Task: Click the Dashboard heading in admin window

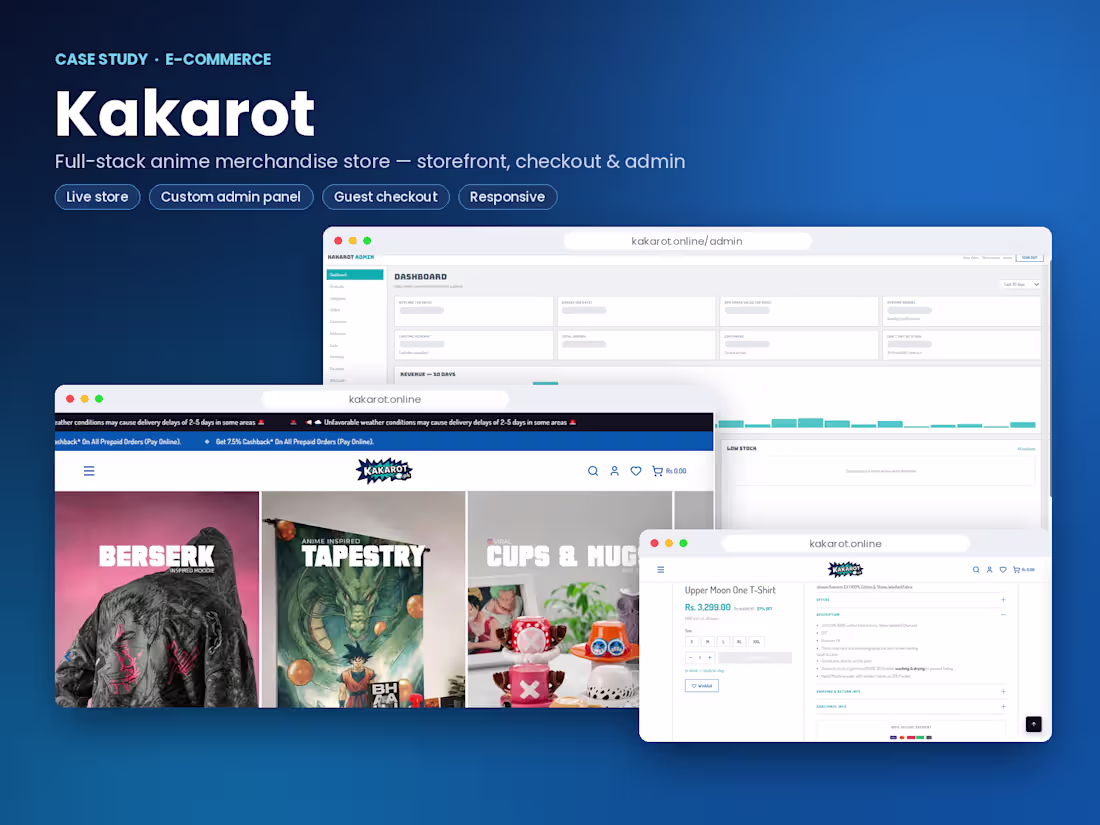Action: click(x=420, y=276)
